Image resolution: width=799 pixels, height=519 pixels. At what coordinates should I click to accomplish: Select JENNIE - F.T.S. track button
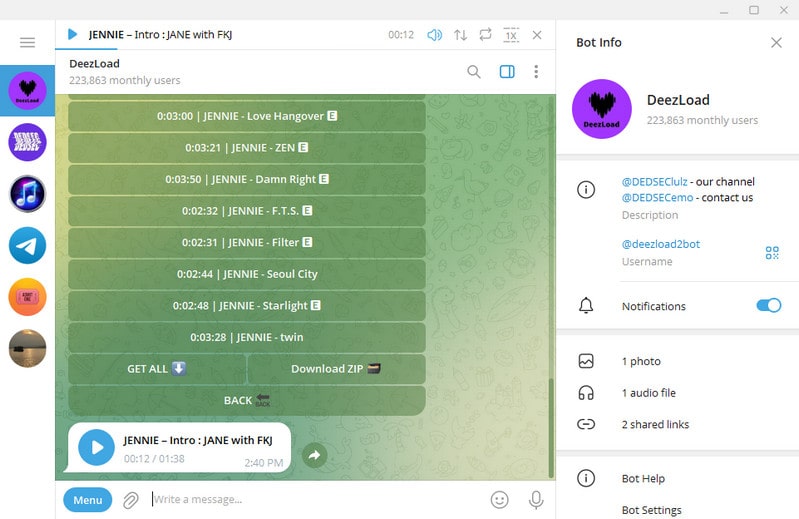[247, 211]
